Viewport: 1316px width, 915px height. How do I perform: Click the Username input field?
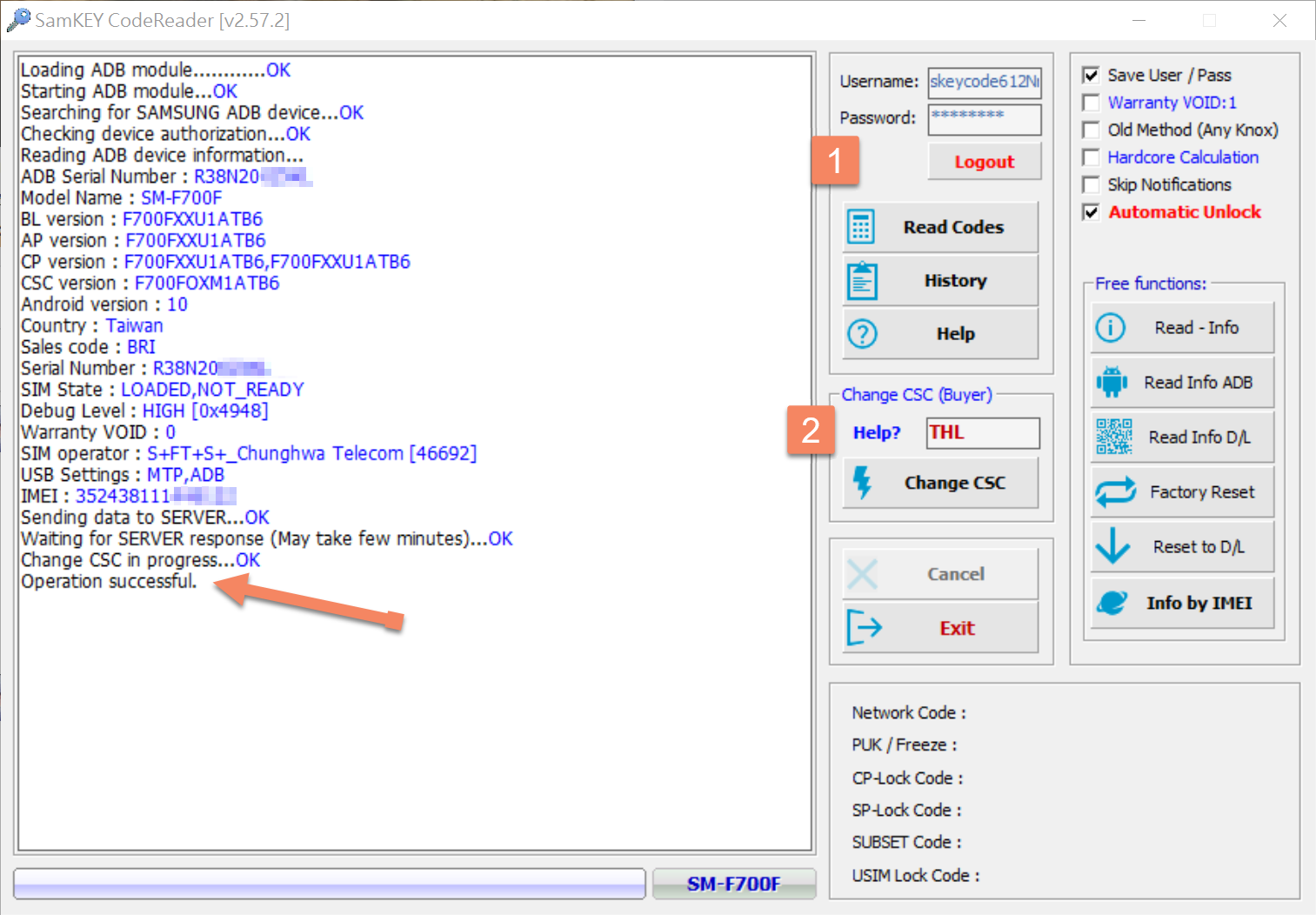(x=984, y=82)
